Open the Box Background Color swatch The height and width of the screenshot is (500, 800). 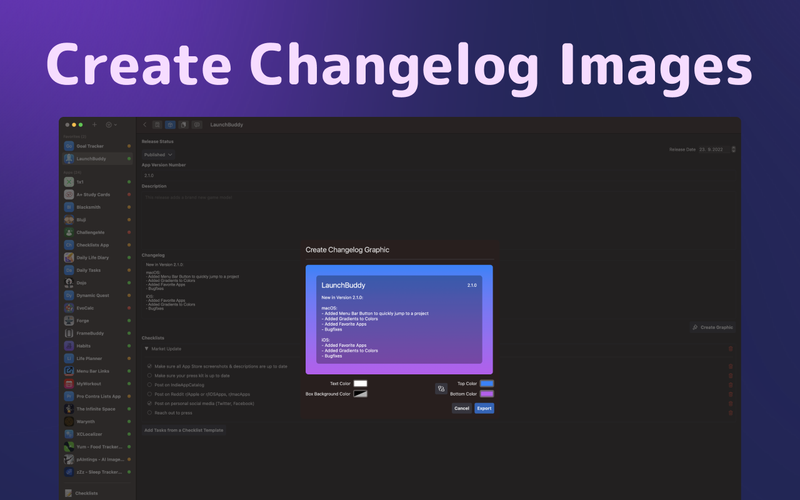pos(360,394)
